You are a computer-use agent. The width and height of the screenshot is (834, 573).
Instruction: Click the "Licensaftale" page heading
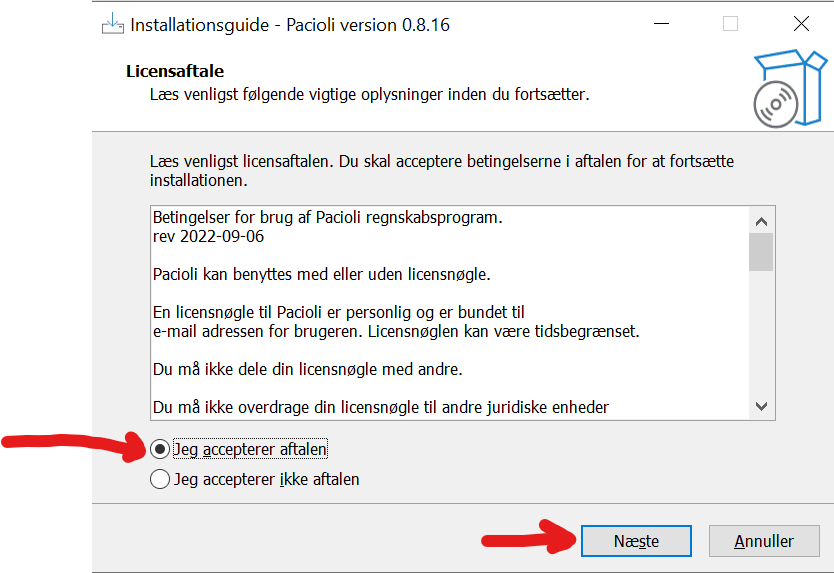click(x=175, y=71)
